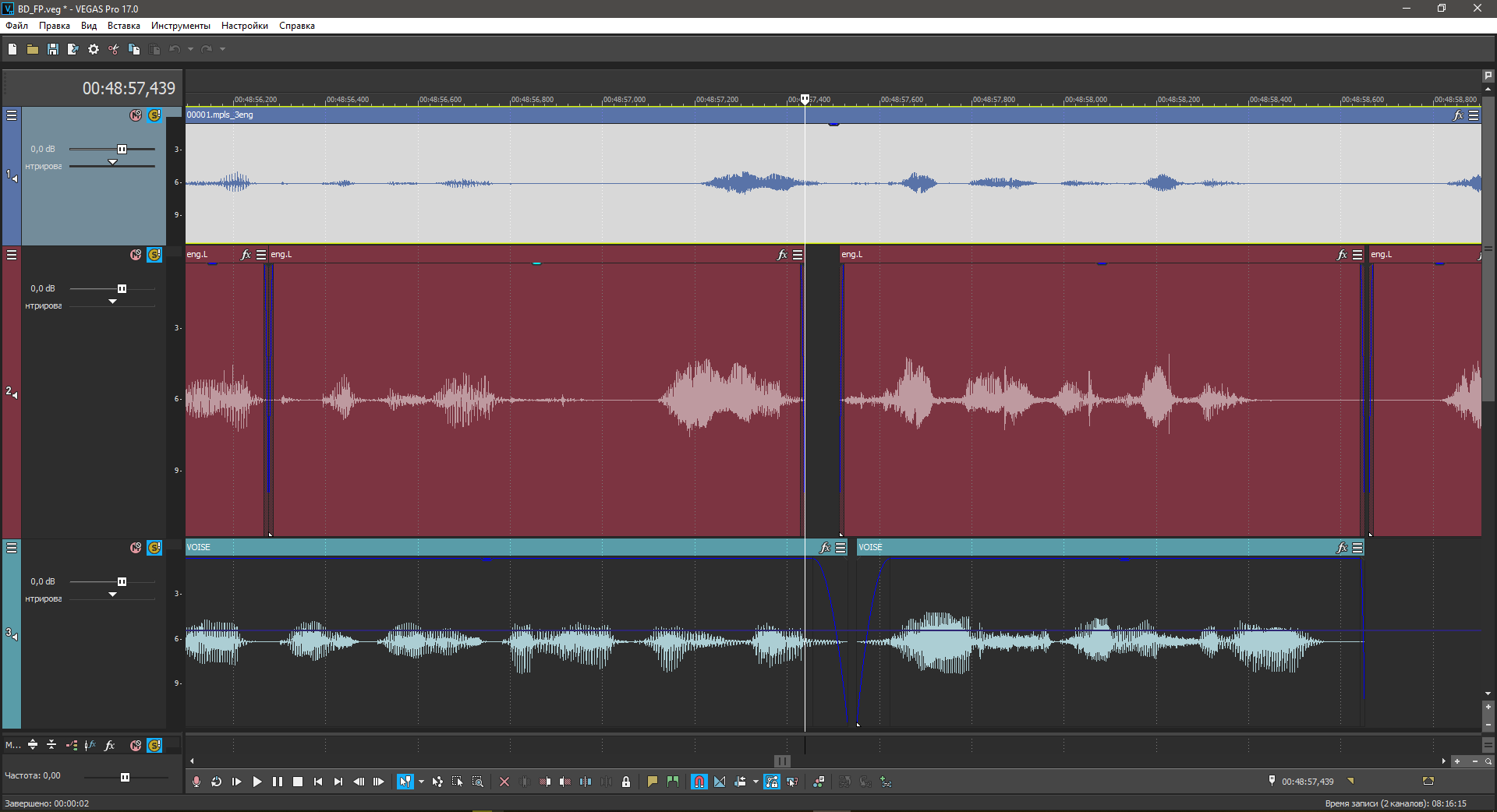
Task: Toggle Mute on track 1
Action: point(136,115)
